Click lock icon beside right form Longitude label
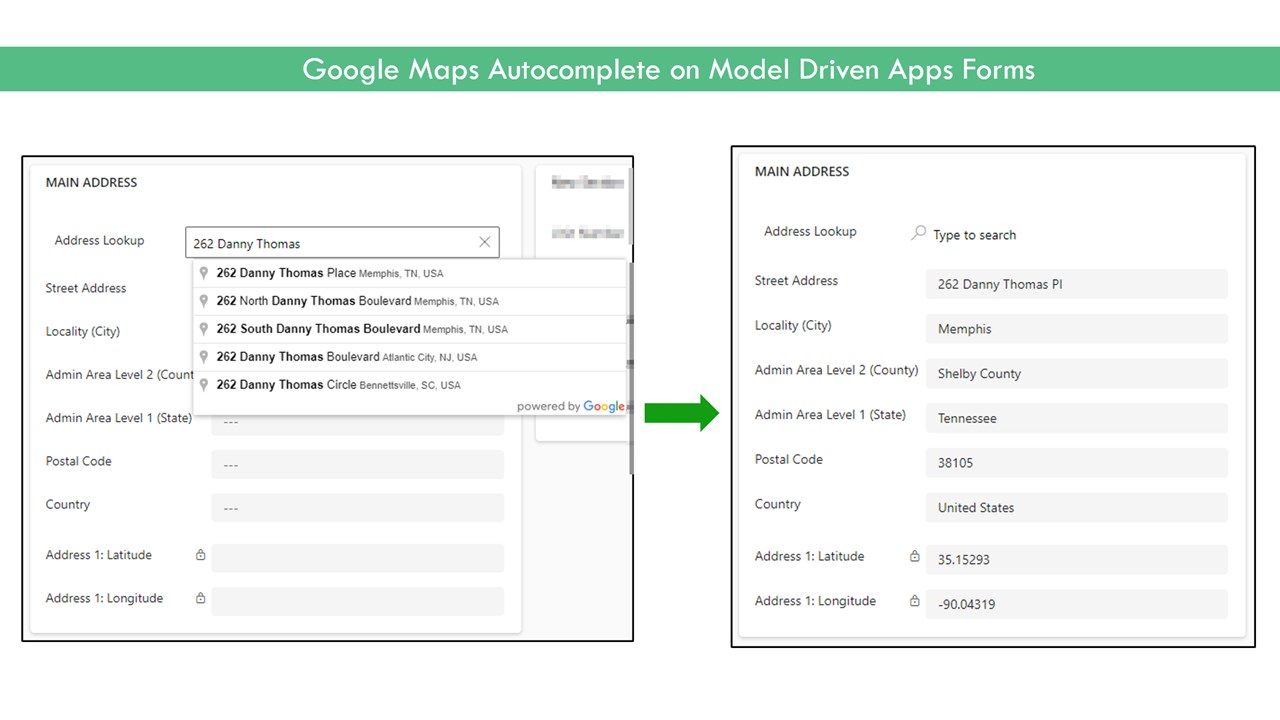This screenshot has width=1280, height=720. [x=914, y=601]
